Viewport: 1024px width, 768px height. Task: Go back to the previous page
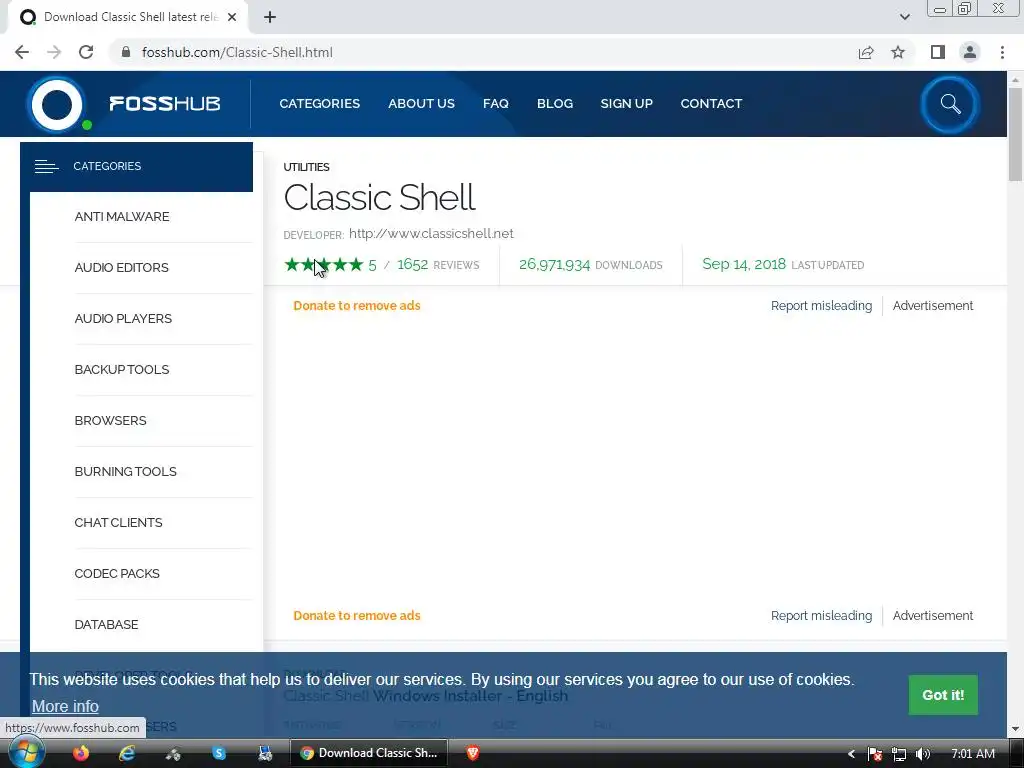[22, 52]
